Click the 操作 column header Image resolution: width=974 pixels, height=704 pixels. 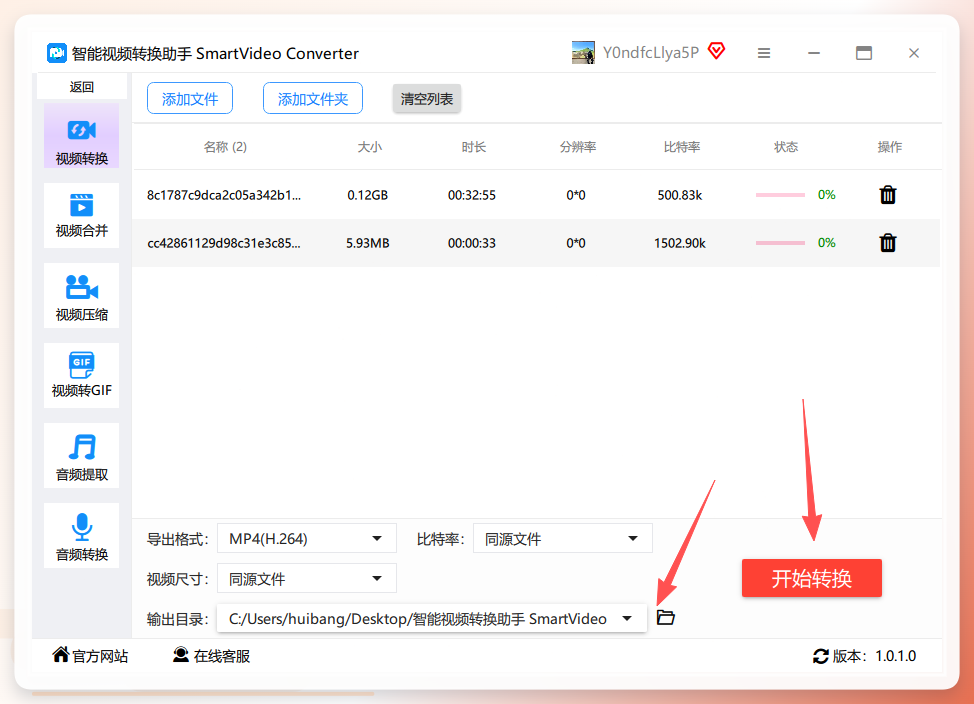tap(890, 147)
